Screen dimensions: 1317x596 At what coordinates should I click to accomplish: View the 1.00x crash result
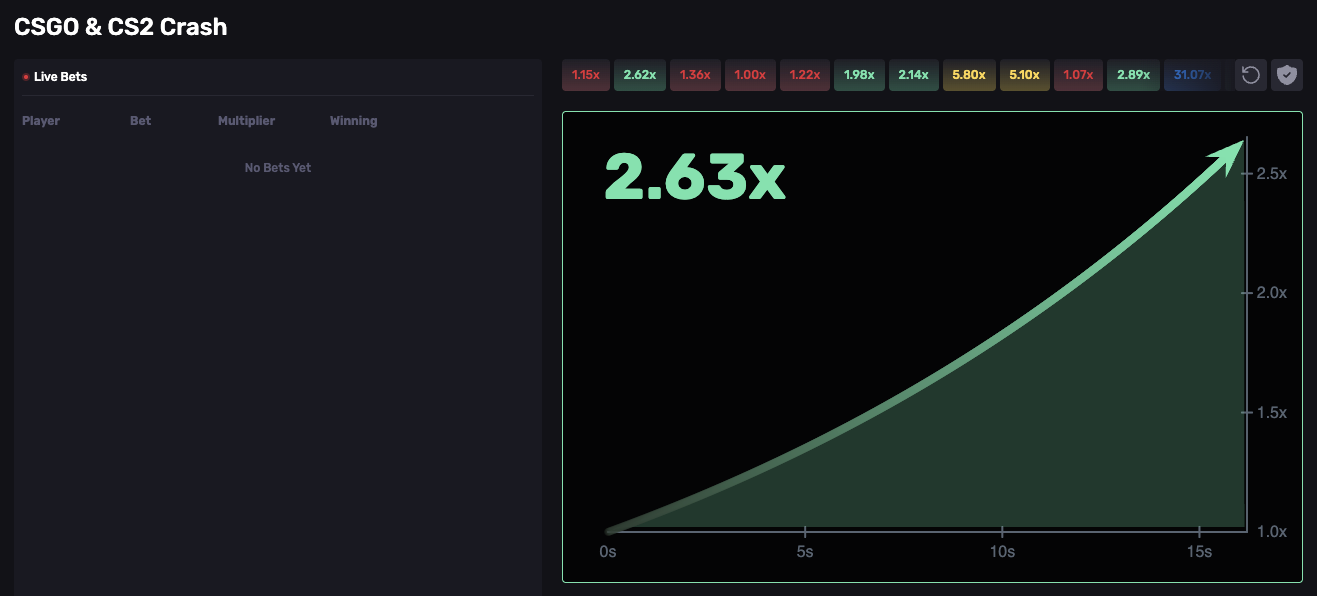click(x=750, y=75)
